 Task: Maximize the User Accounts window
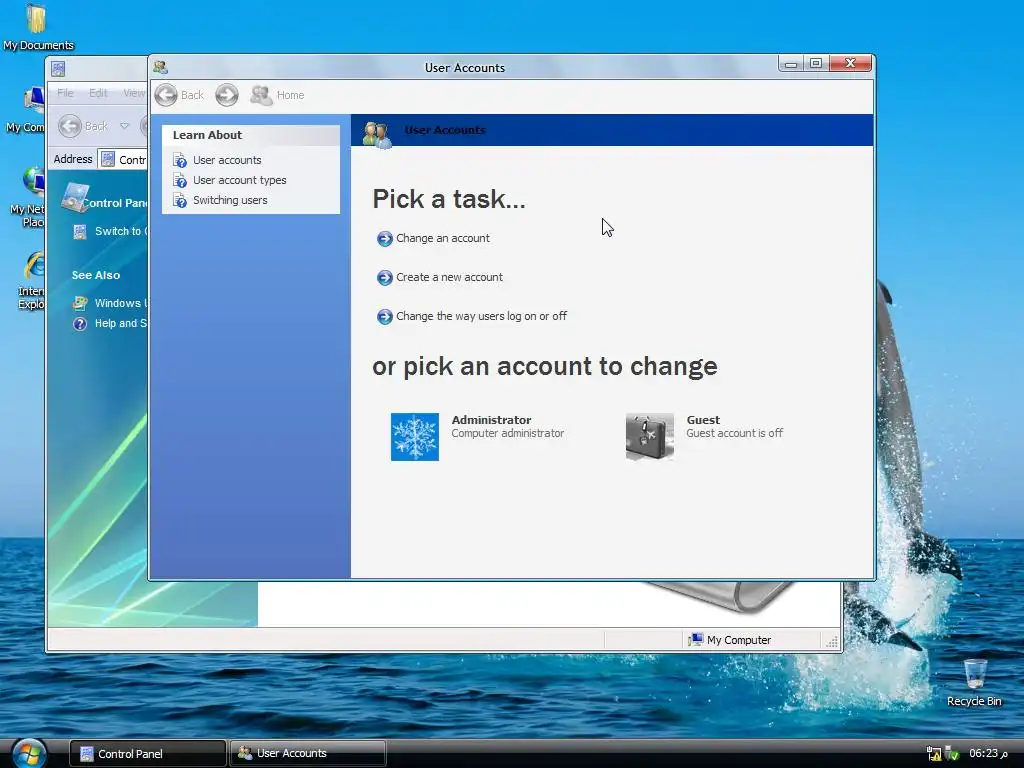[x=816, y=63]
